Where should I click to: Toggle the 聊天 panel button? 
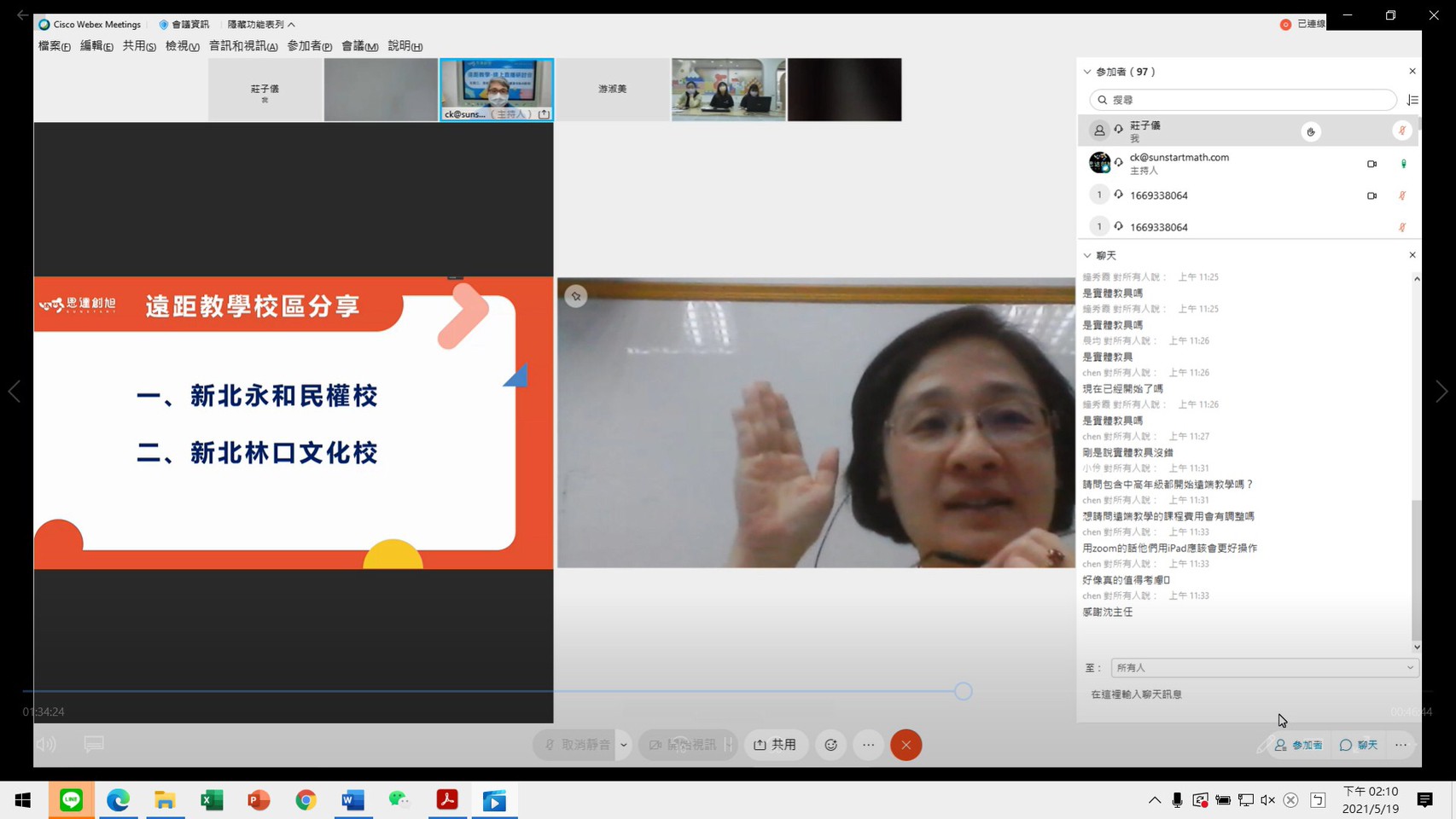tap(1359, 745)
